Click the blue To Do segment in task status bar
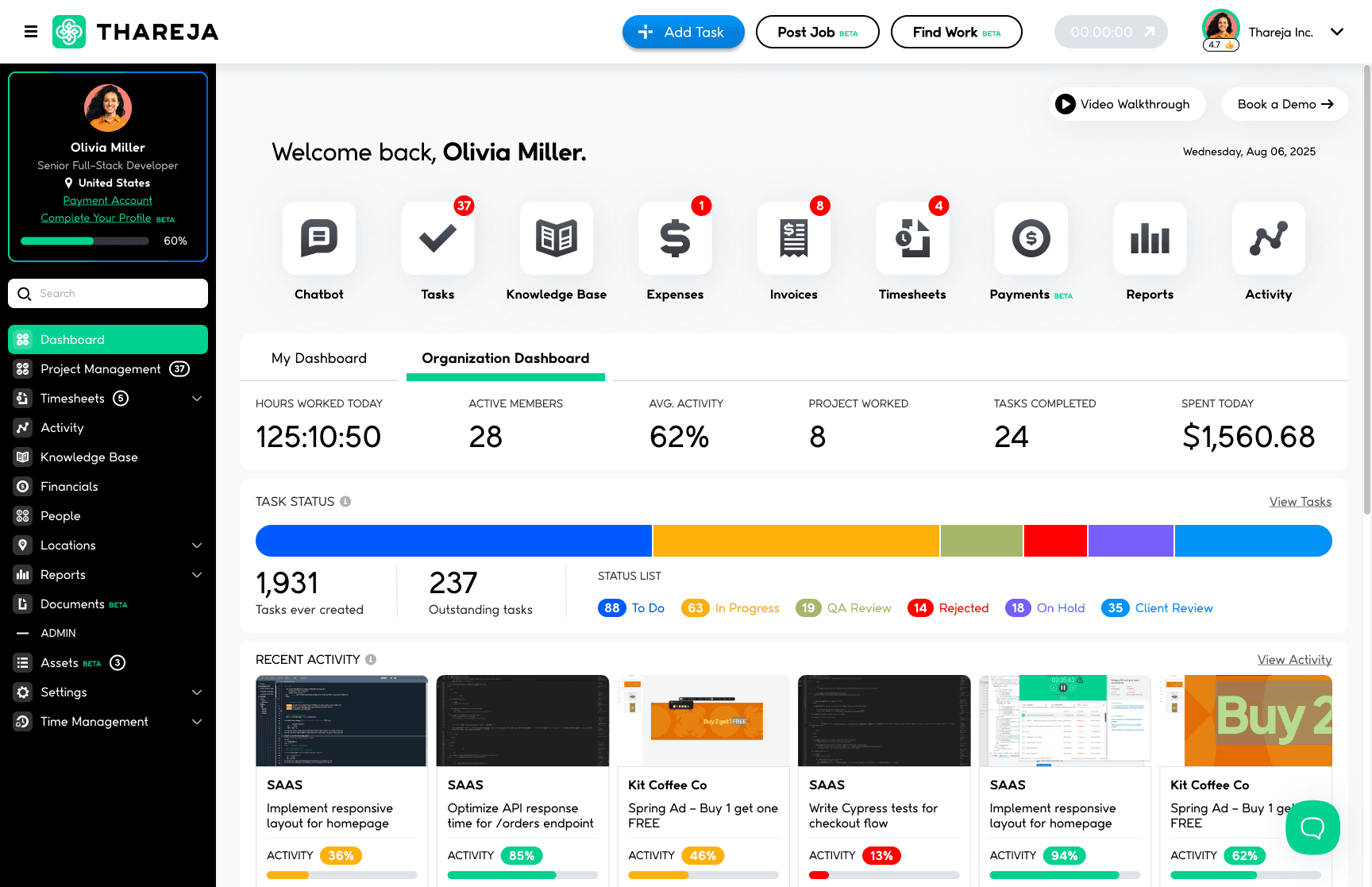This screenshot has width=1372, height=887. 453,541
